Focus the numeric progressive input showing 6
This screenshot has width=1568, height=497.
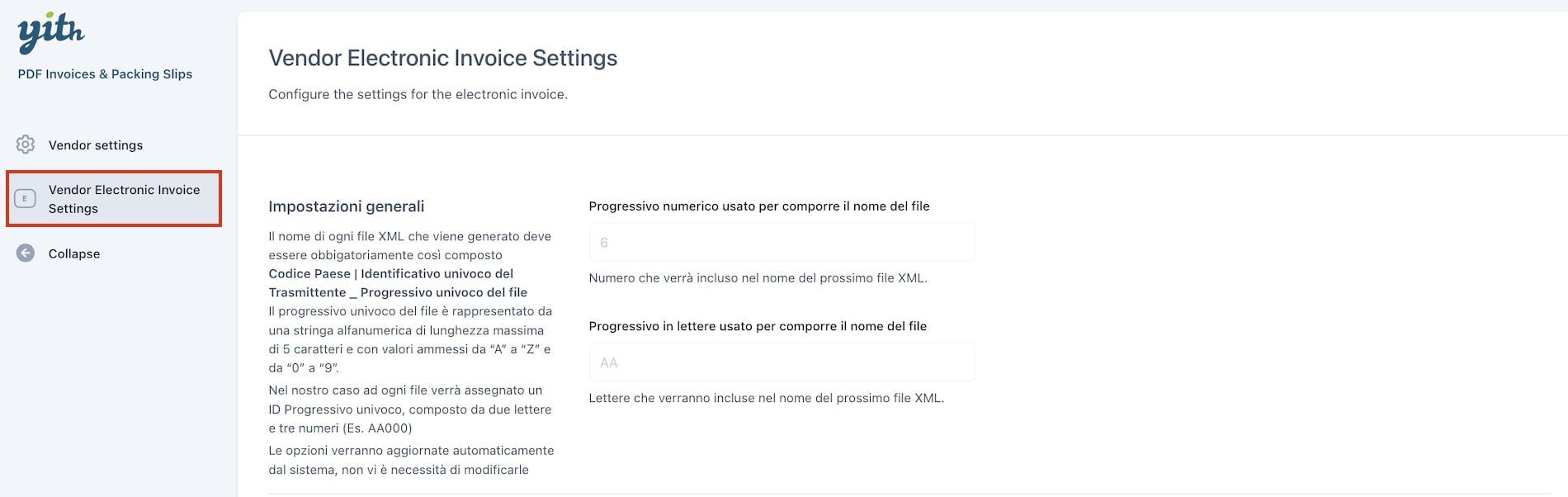pyautogui.click(x=782, y=243)
